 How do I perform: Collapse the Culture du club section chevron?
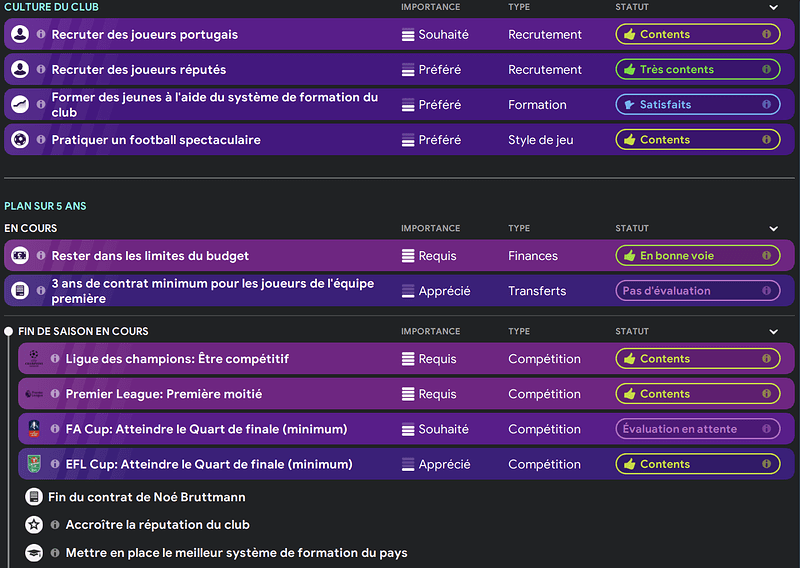(x=773, y=7)
